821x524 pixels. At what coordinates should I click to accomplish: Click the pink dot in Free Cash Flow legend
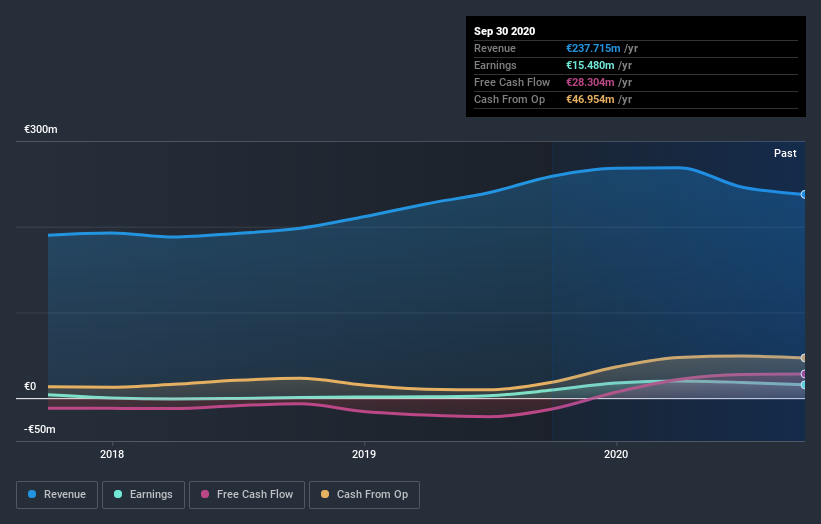point(205,494)
